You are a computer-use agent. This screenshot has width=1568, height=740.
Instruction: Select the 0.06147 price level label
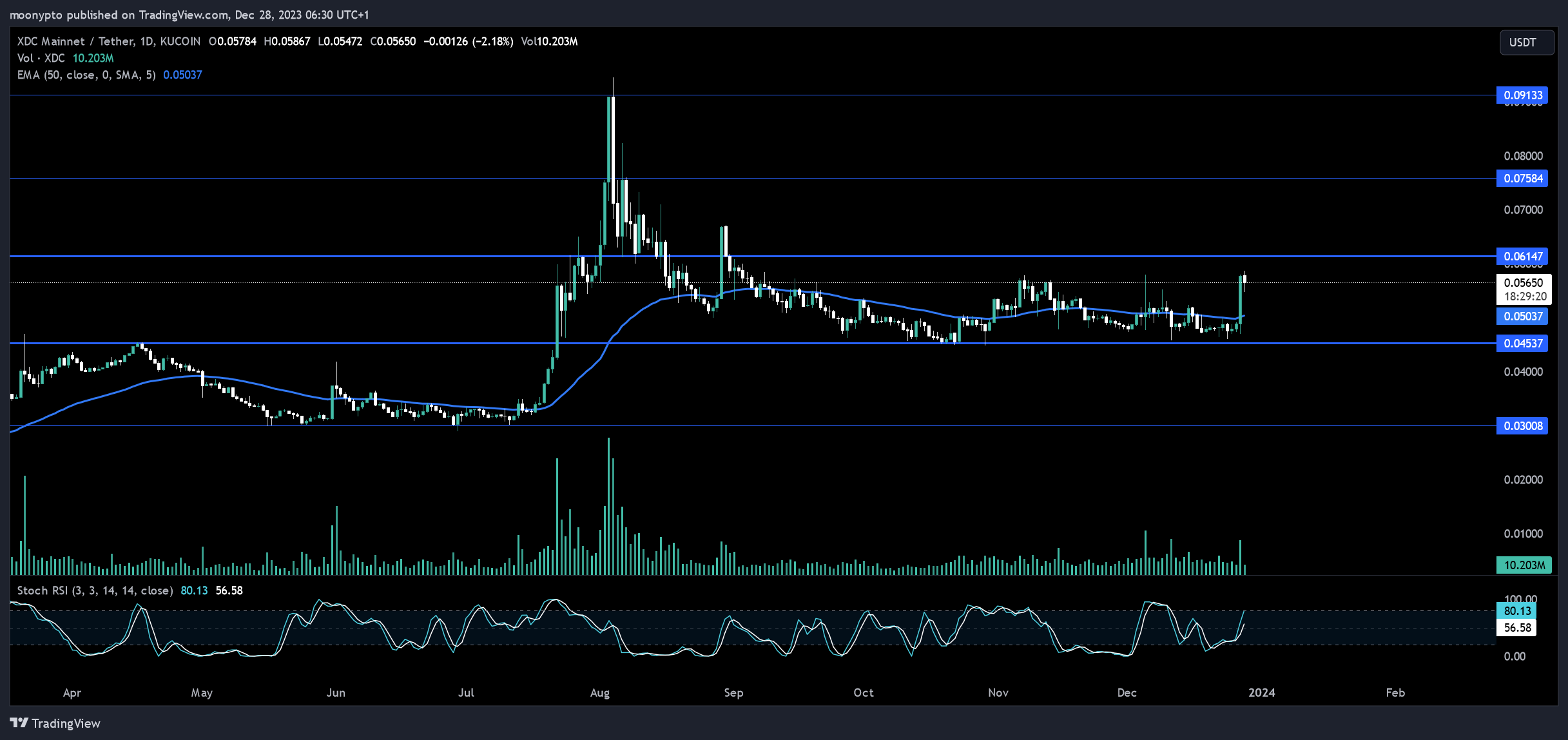1522,257
